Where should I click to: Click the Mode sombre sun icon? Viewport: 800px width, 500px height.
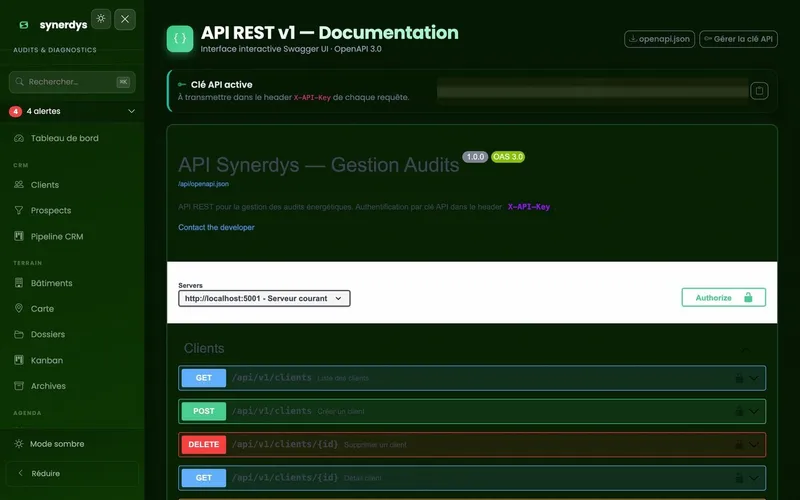click(x=19, y=444)
